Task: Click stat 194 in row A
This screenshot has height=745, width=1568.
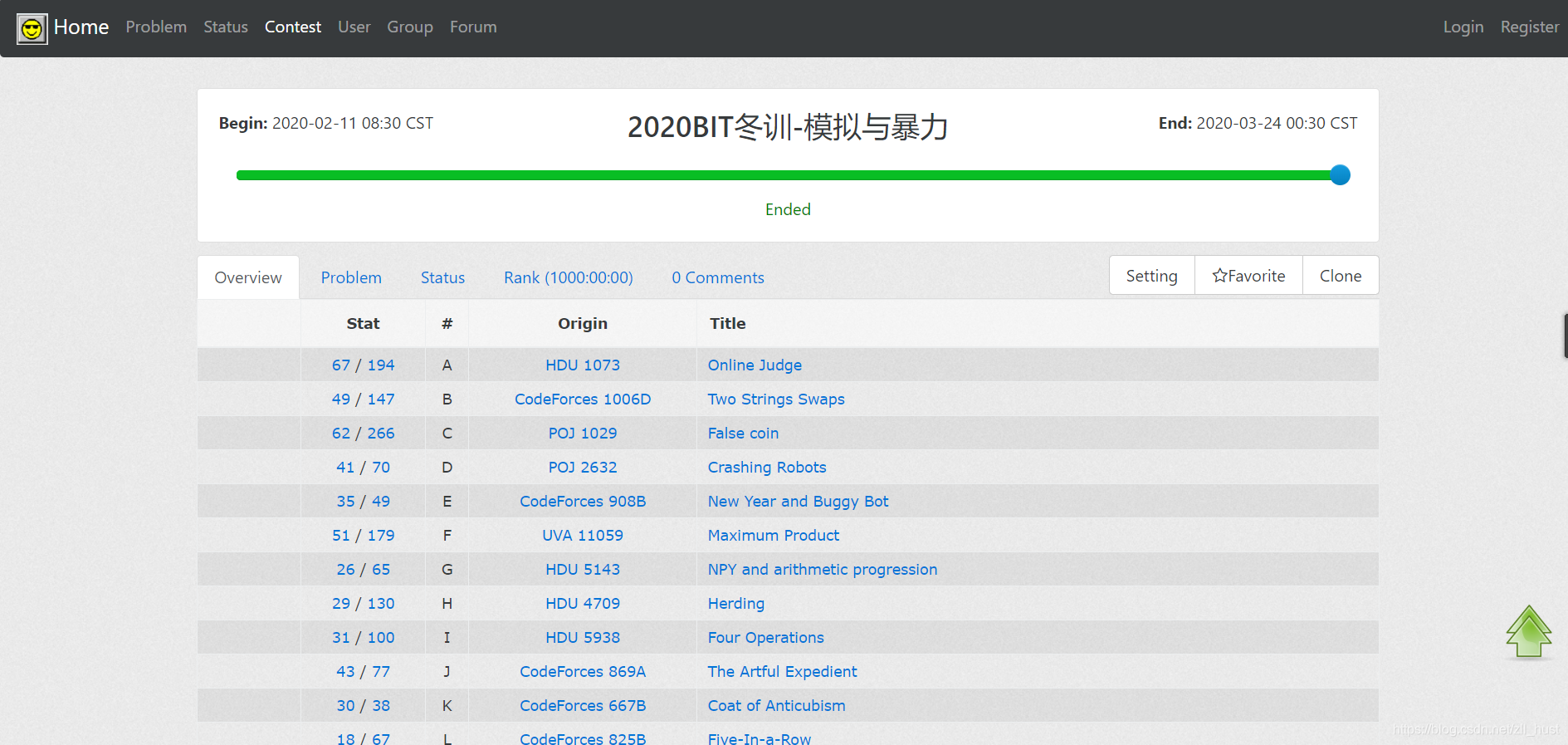Action: 381,365
